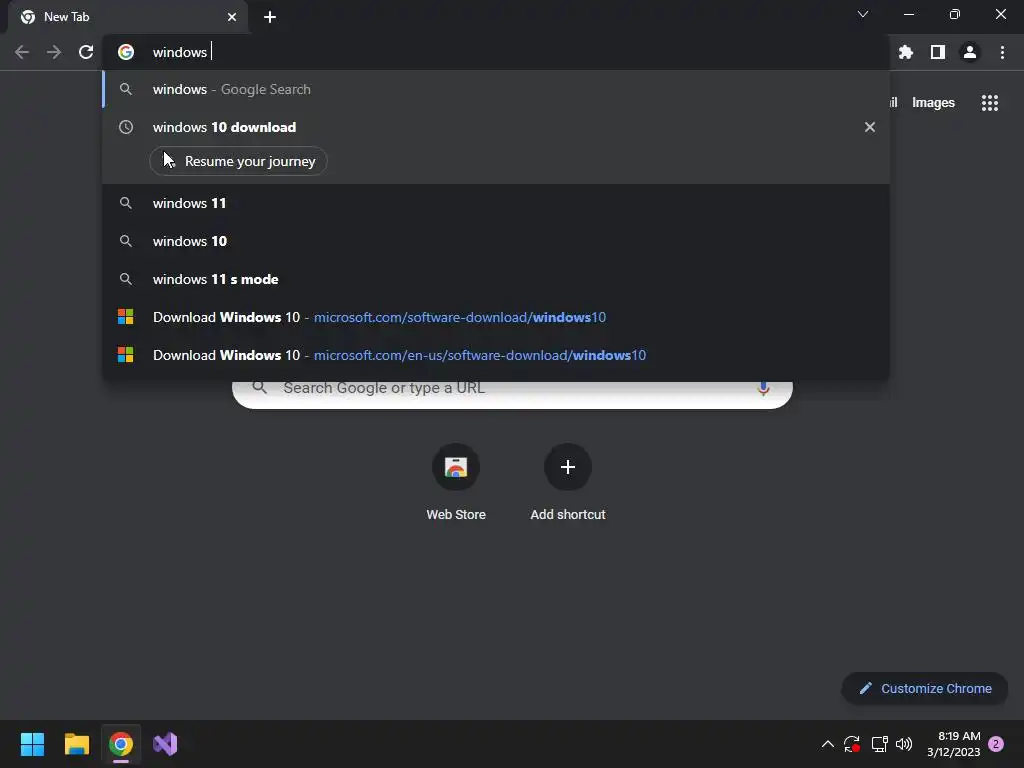Open the Google apps grid
1024x768 pixels.
click(990, 103)
